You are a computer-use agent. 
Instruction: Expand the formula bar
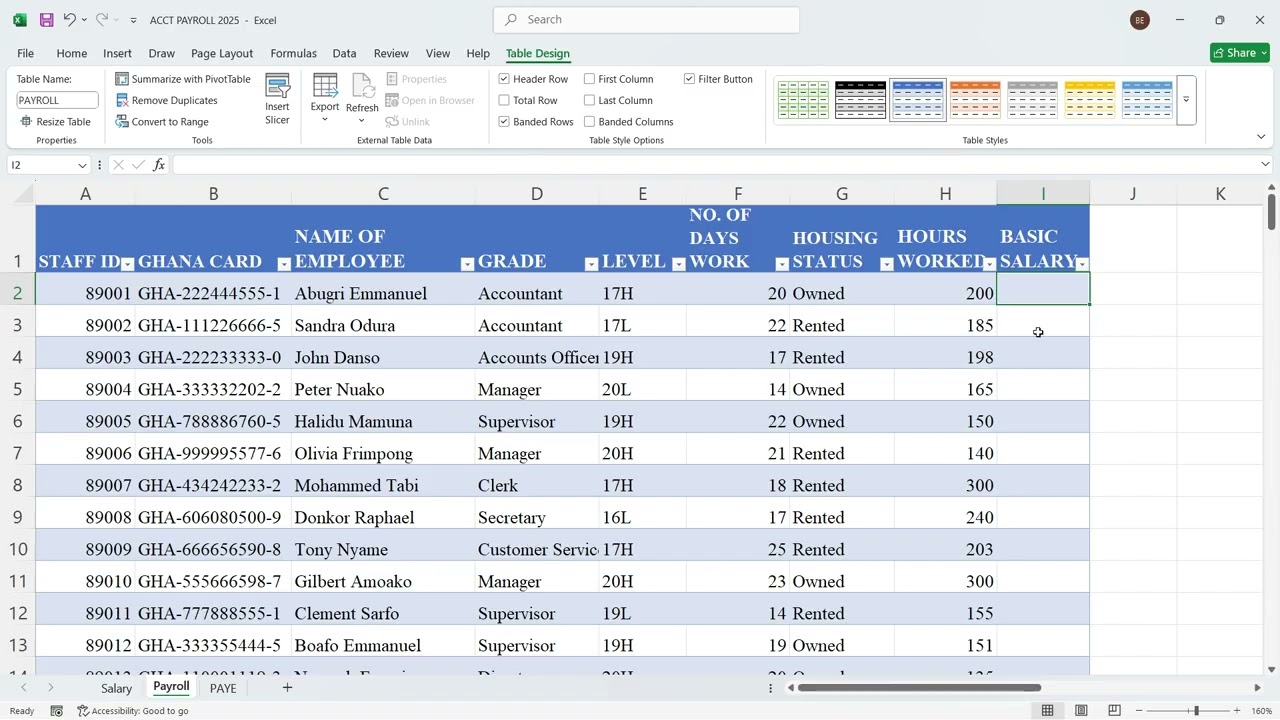tap(1265, 165)
